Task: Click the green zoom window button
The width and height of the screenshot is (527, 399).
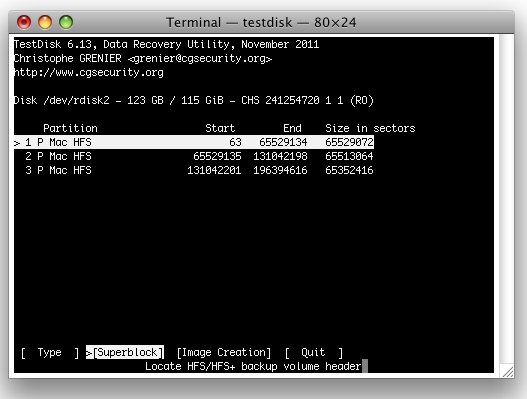Action: (x=66, y=22)
